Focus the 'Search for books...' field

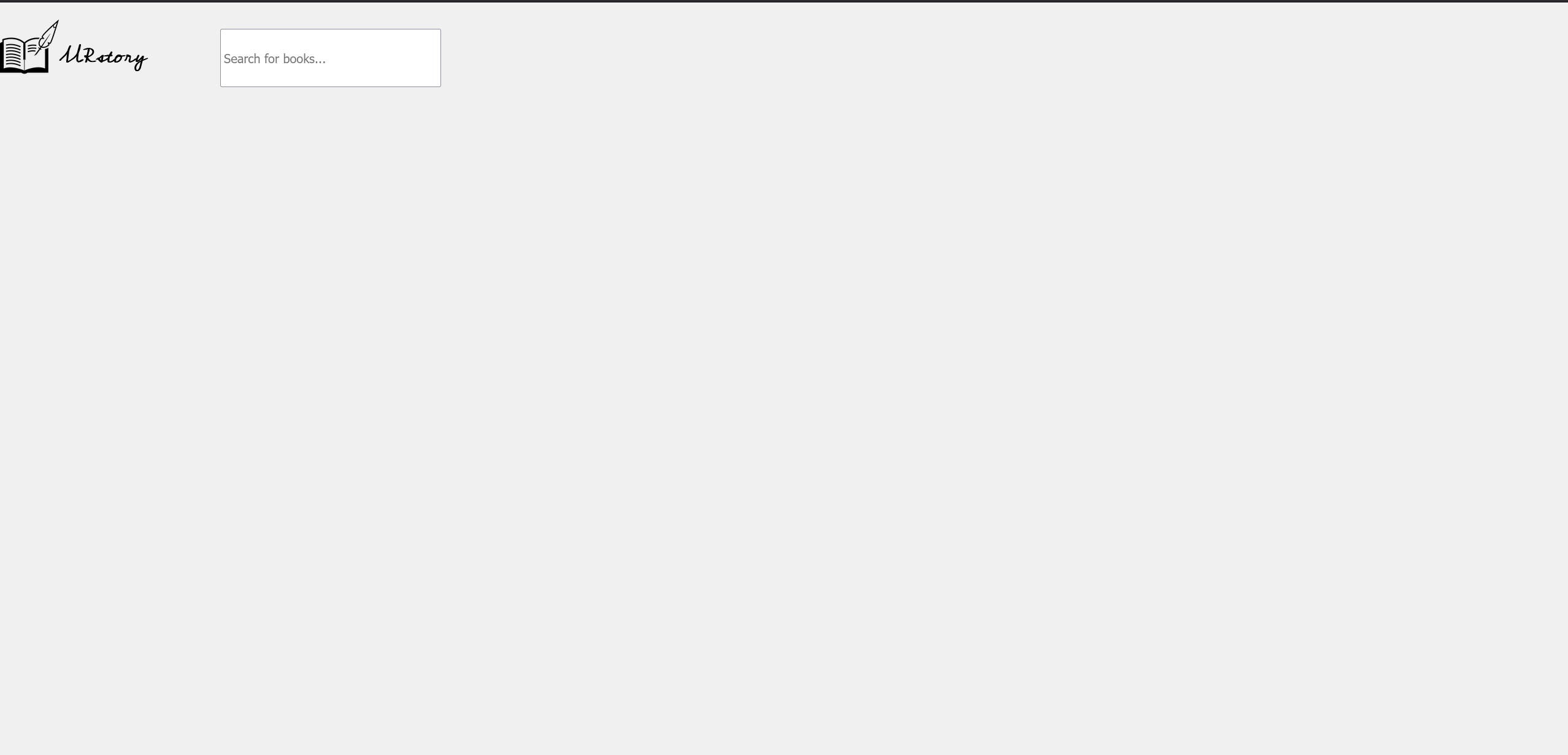click(x=331, y=58)
